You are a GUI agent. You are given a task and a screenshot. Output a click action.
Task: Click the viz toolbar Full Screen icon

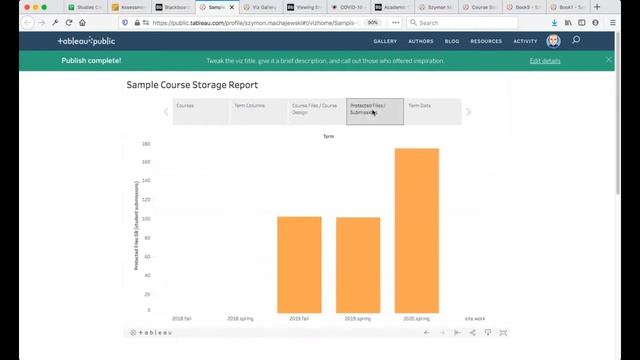tap(503, 333)
